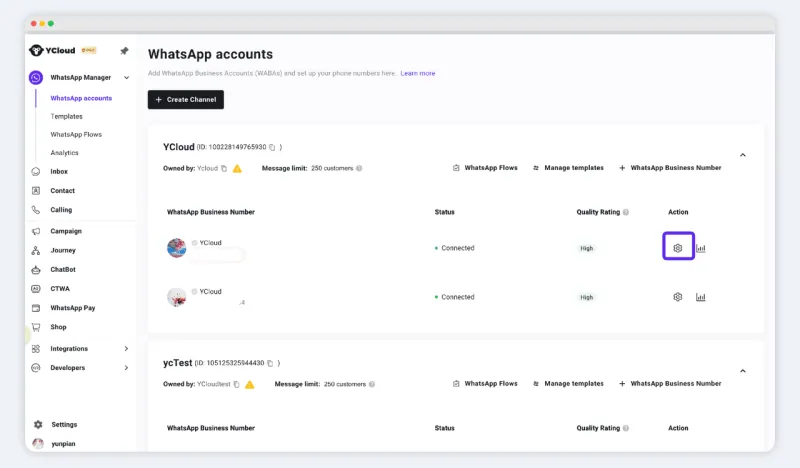The width and height of the screenshot is (800, 468).
Task: Collapse the WhatsApp Manager menu chevron
Action: coord(127,78)
